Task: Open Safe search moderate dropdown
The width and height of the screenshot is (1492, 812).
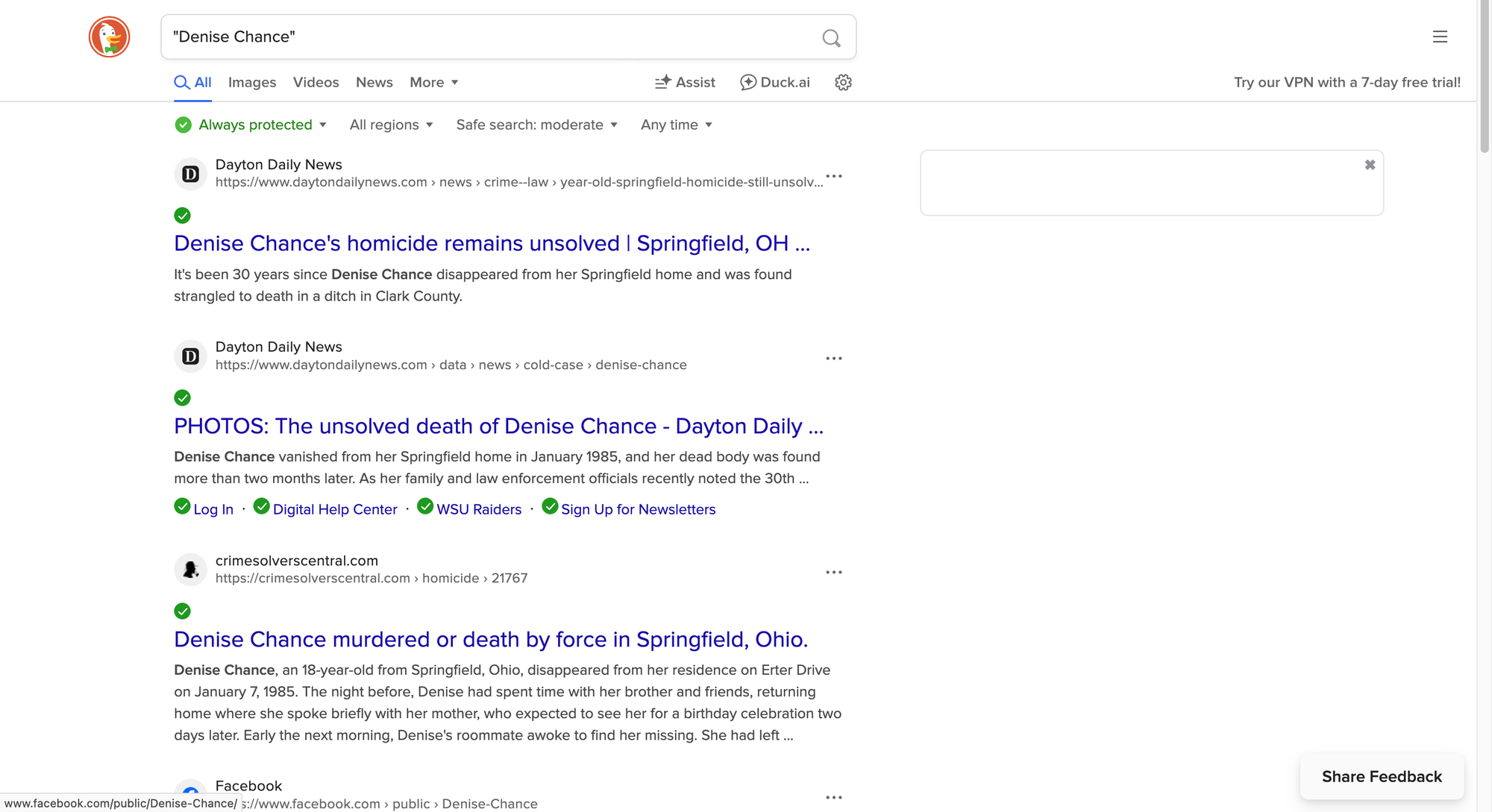Action: point(536,125)
